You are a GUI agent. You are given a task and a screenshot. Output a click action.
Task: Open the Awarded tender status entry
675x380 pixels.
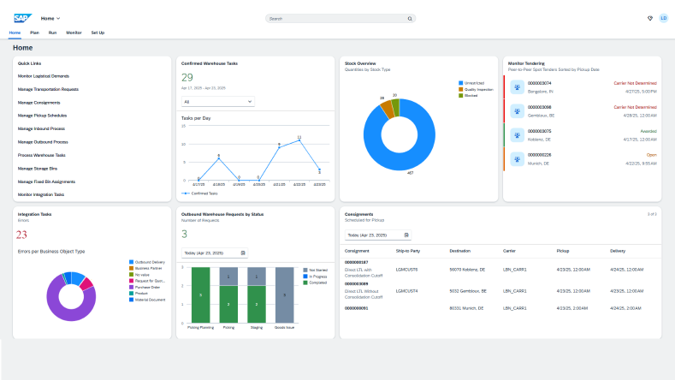click(x=582, y=135)
